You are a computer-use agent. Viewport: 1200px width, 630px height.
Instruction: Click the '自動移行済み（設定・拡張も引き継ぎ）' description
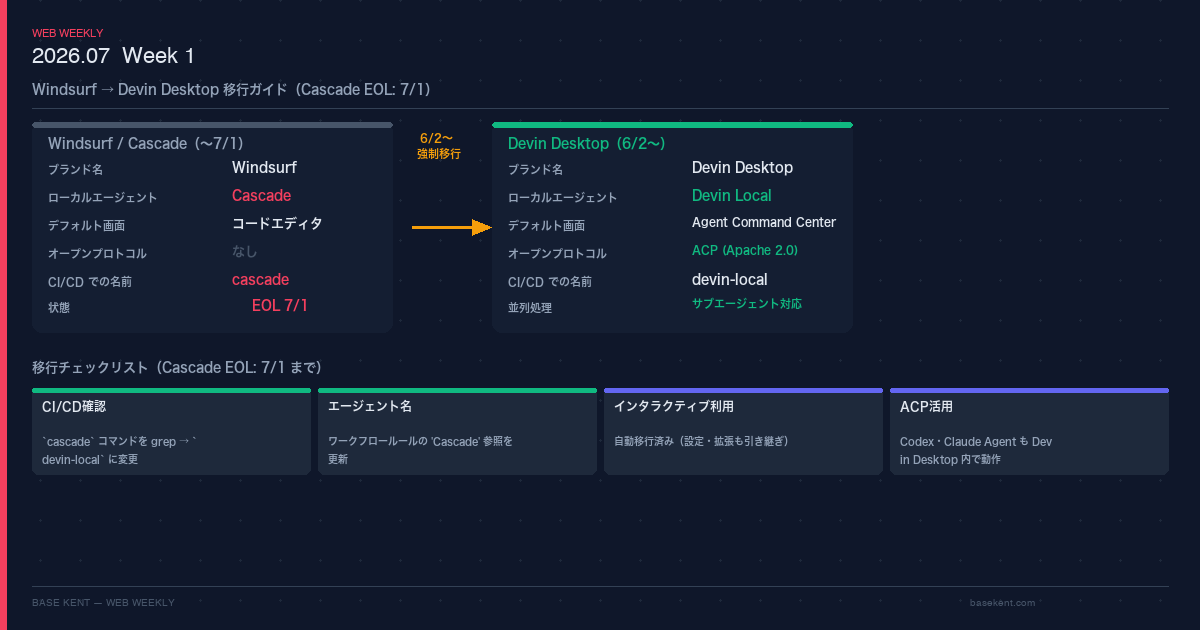click(x=702, y=441)
